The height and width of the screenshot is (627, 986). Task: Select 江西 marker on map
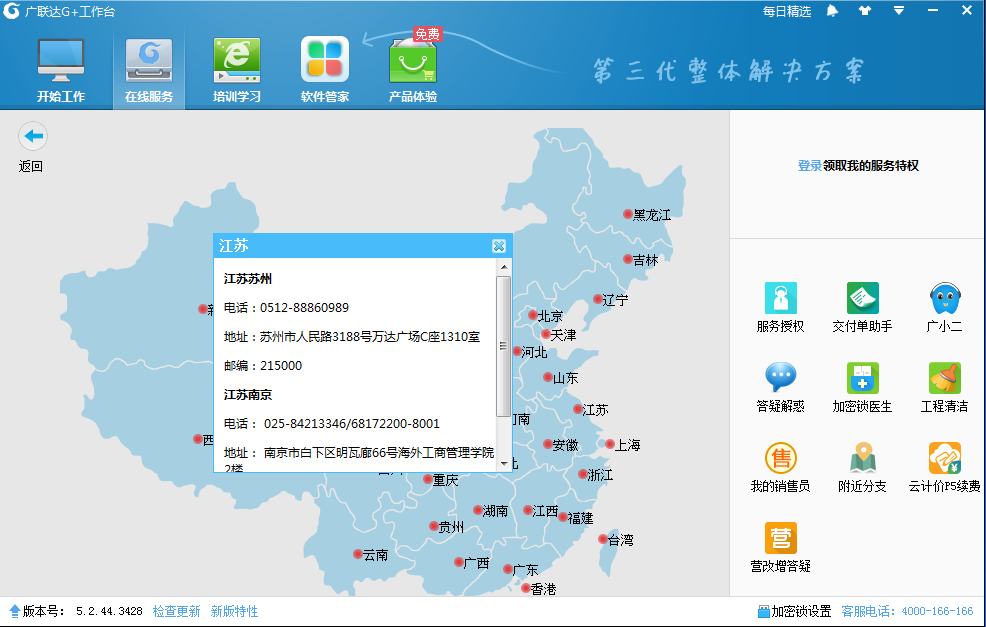click(528, 510)
